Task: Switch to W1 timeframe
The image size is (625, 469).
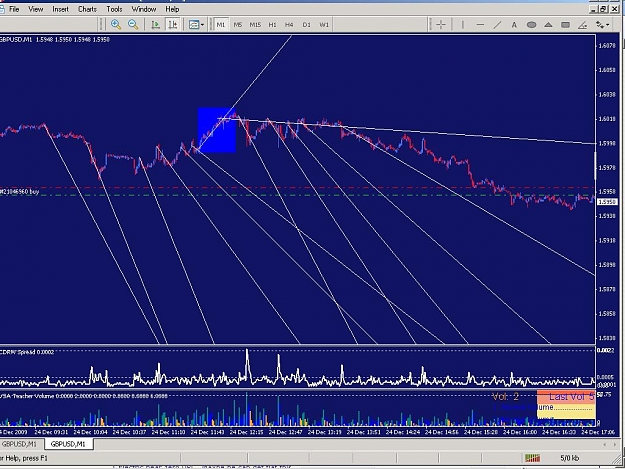Action: 324,25
